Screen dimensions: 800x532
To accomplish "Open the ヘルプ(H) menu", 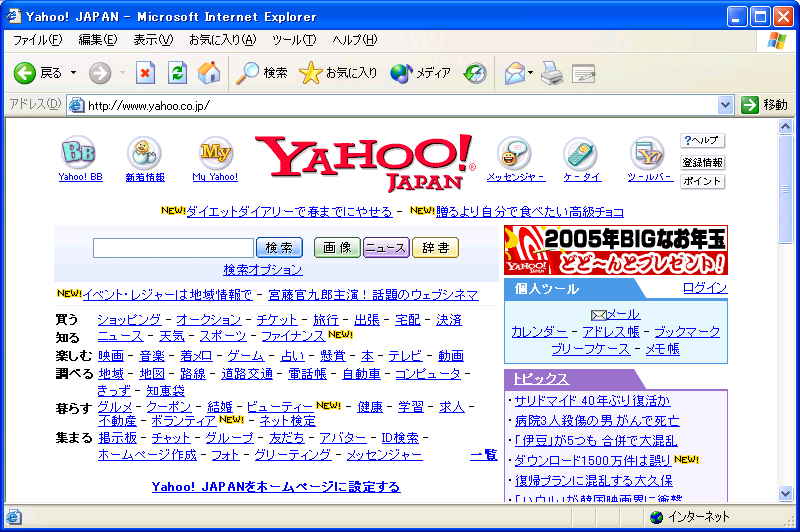I will pyautogui.click(x=355, y=40).
